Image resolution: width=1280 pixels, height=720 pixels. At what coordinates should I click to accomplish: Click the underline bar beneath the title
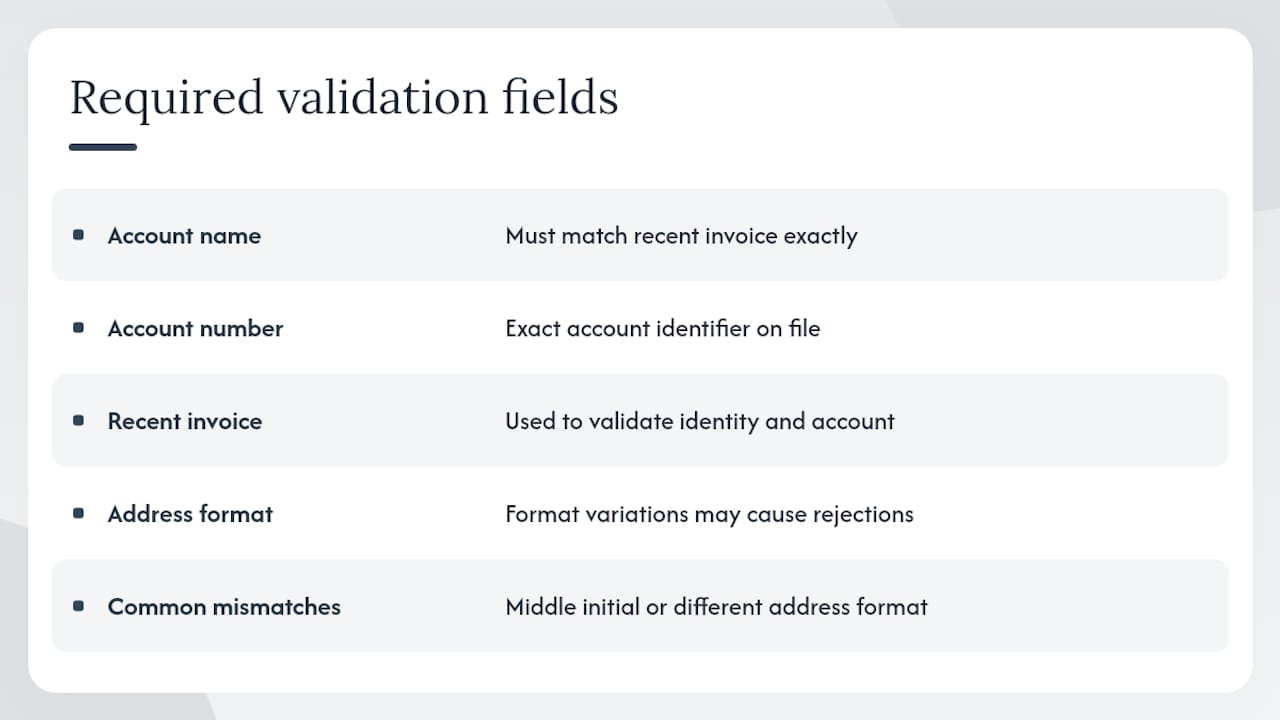(x=103, y=147)
